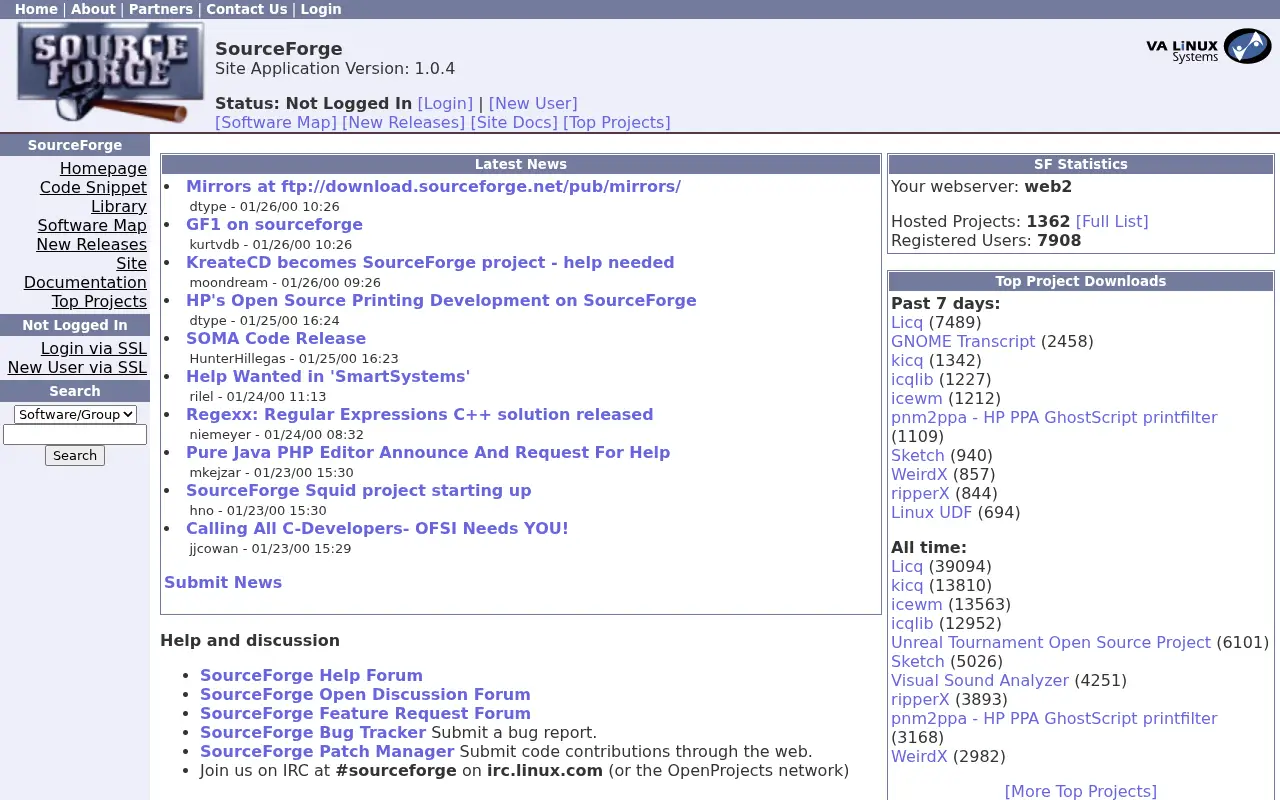Focus the sidebar search text field

75,434
